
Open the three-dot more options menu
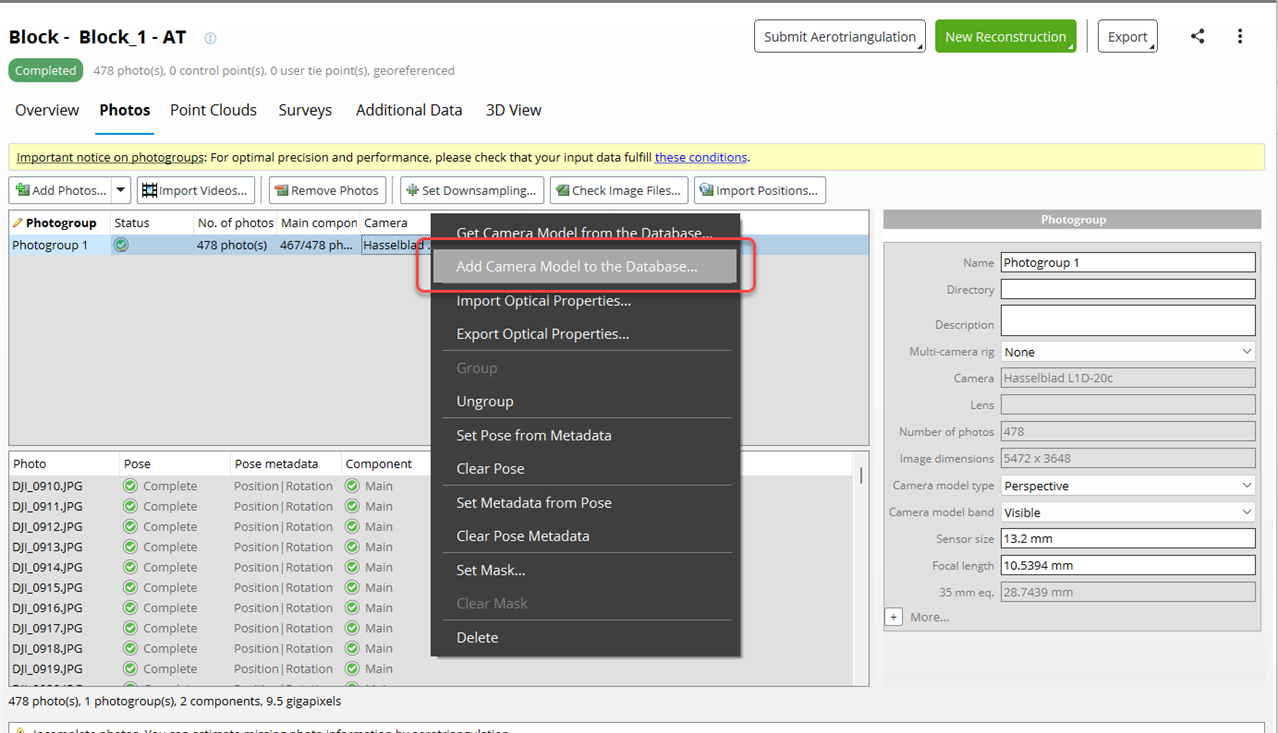(x=1240, y=37)
